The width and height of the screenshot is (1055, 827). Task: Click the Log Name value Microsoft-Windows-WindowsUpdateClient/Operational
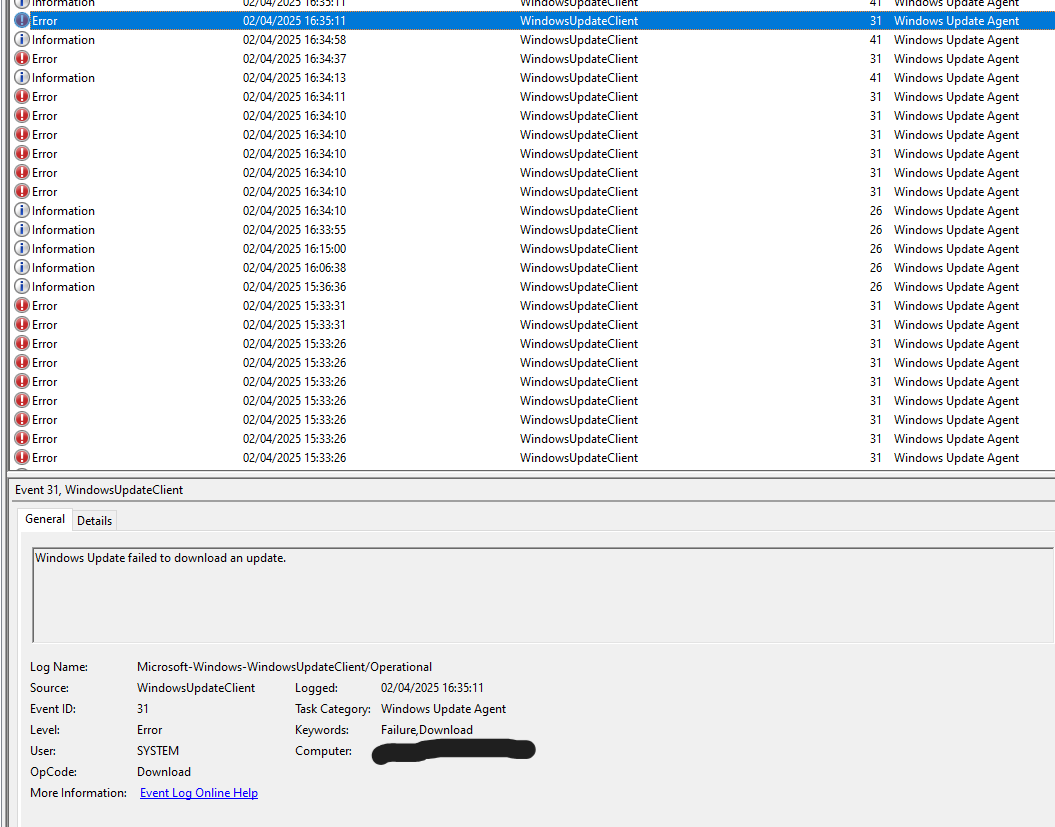284,667
